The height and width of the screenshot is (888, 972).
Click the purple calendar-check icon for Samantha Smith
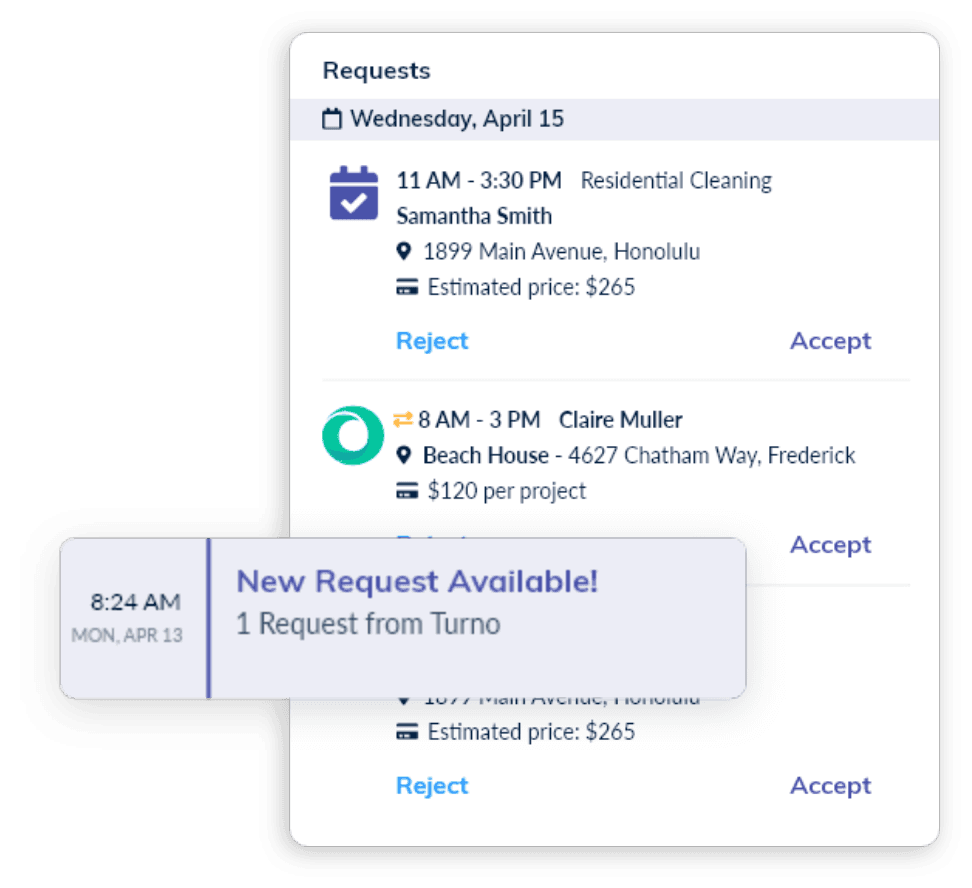click(x=353, y=193)
